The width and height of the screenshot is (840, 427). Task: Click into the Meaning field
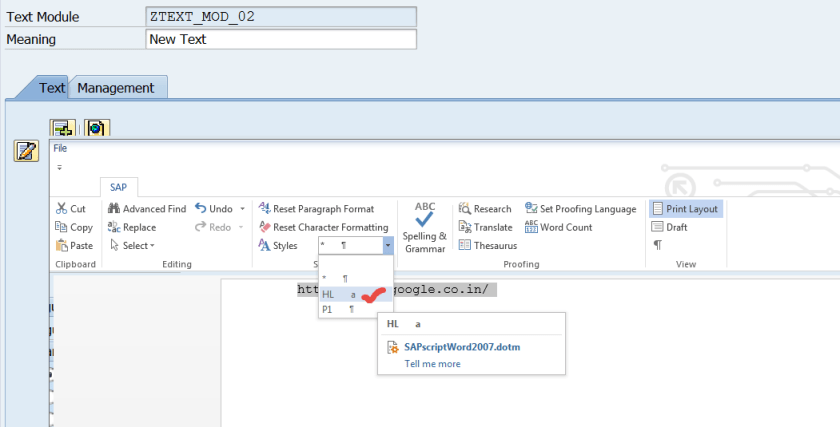point(281,39)
